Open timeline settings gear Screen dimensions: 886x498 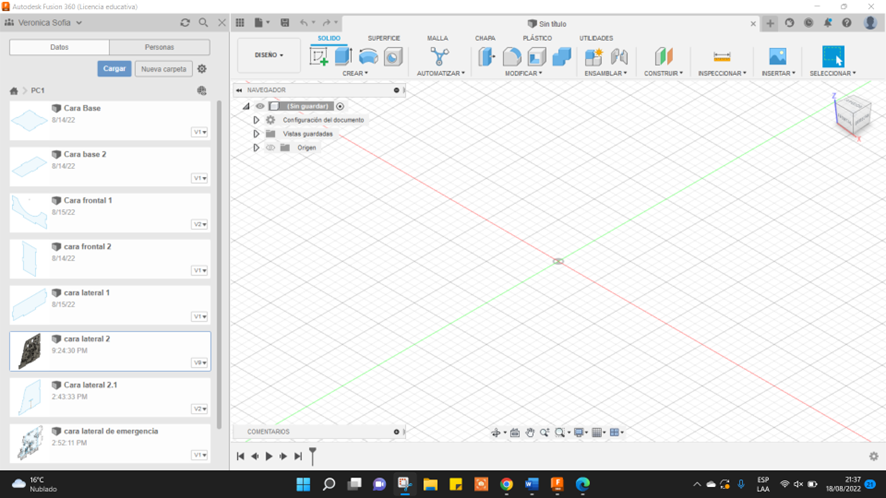tap(874, 456)
